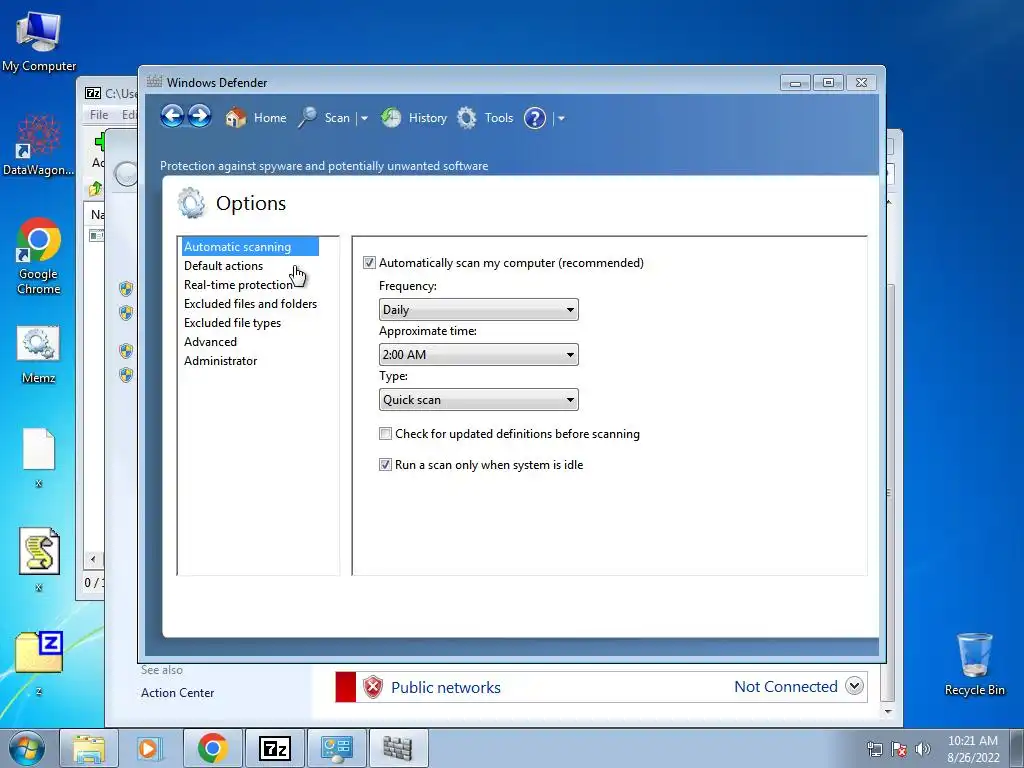Select Real-time protection in options list
1024x768 pixels.
point(238,285)
